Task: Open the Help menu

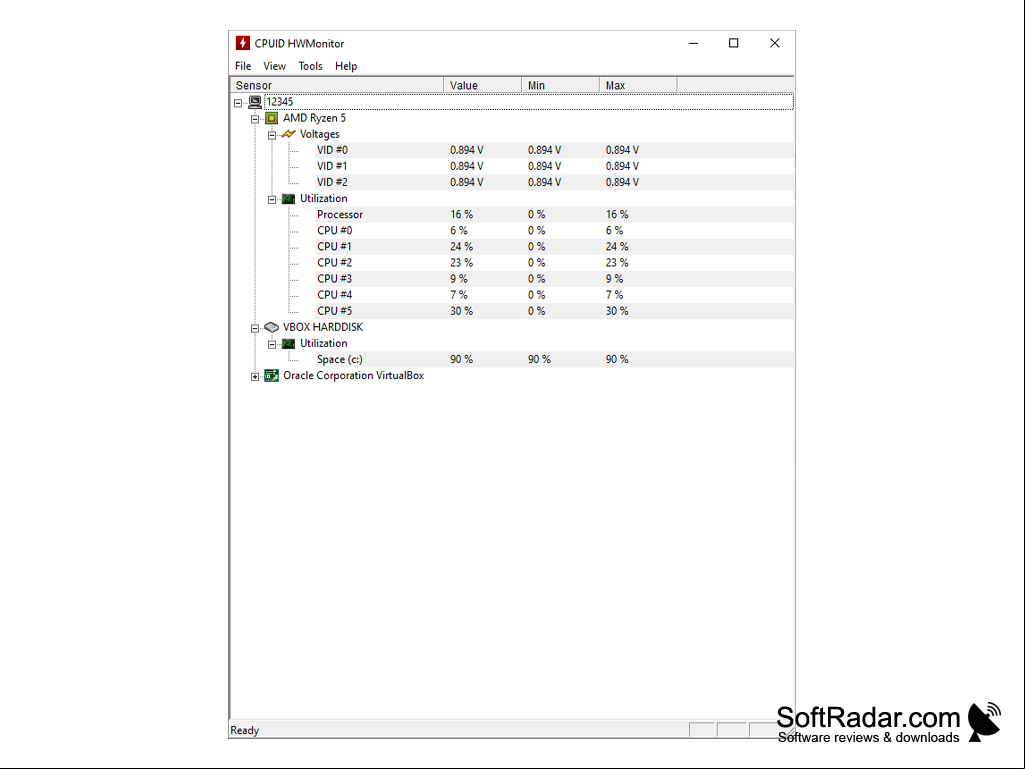Action: 346,66
